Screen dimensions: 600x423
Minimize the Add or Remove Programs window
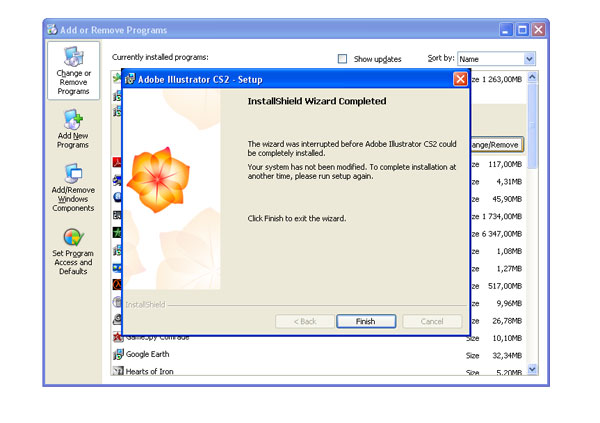click(x=506, y=29)
